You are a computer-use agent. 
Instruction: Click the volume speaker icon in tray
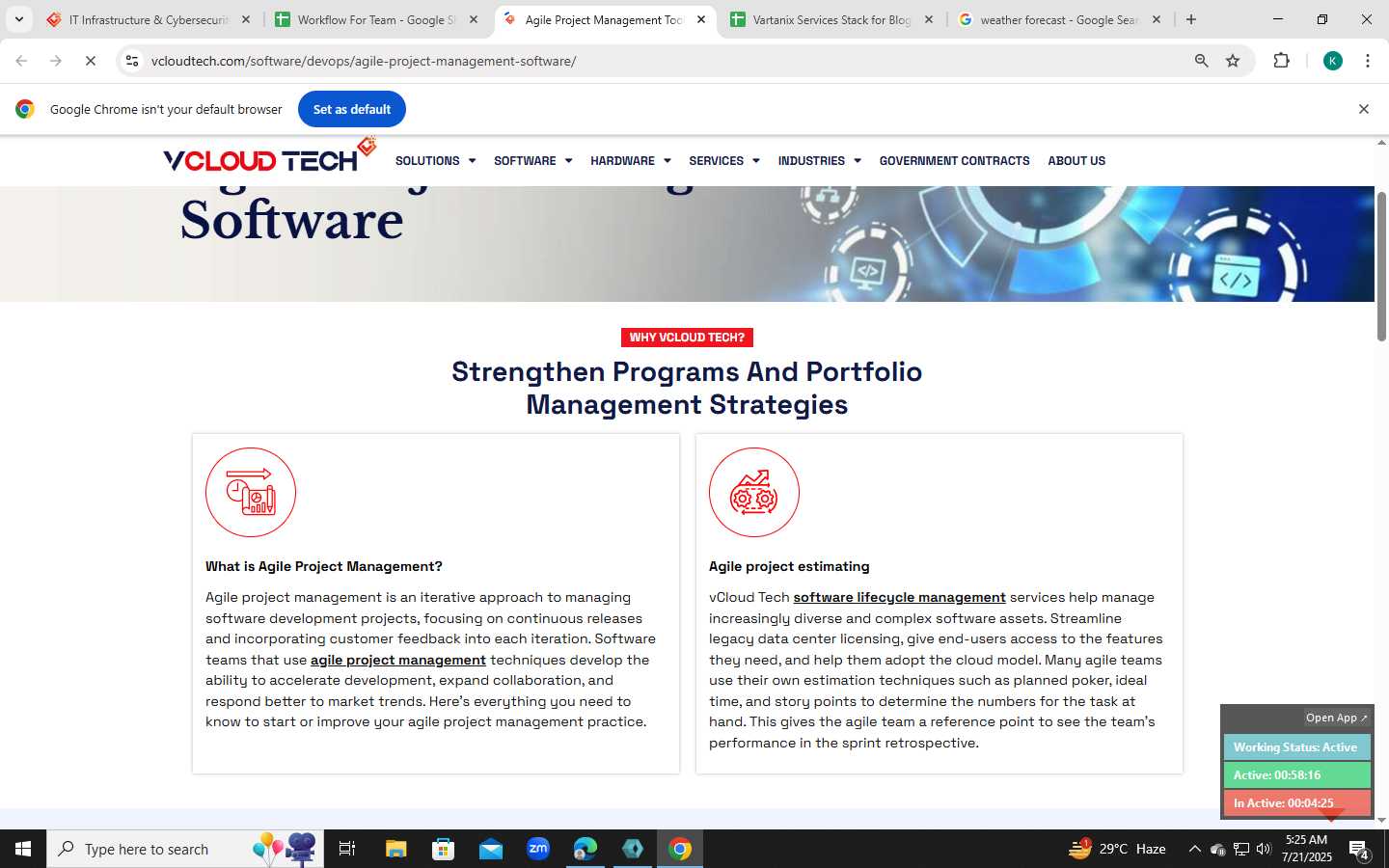click(1264, 849)
